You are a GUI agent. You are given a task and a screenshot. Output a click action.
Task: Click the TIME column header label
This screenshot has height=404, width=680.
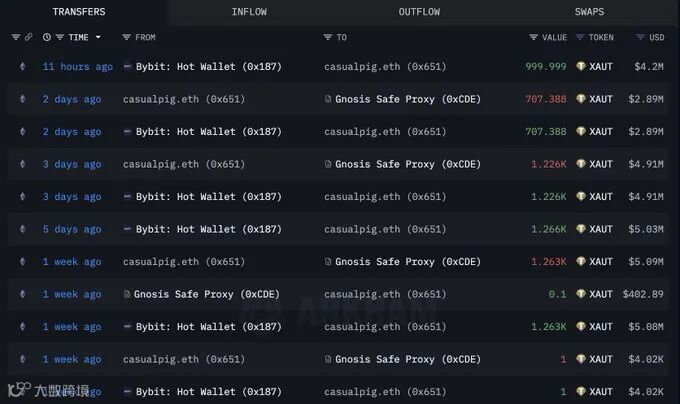pyautogui.click(x=78, y=38)
